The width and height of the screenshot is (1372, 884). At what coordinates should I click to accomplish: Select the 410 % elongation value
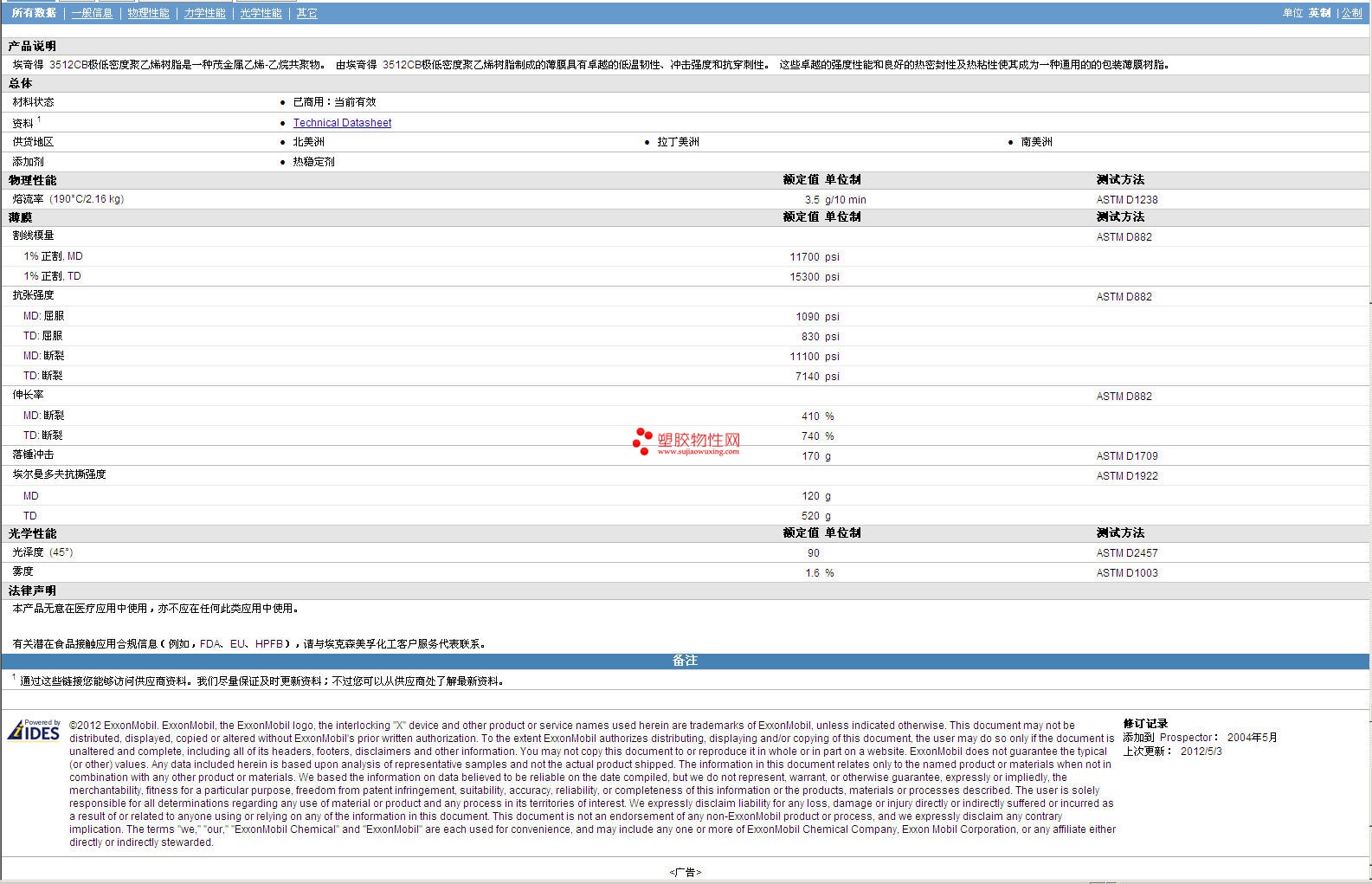pos(817,416)
